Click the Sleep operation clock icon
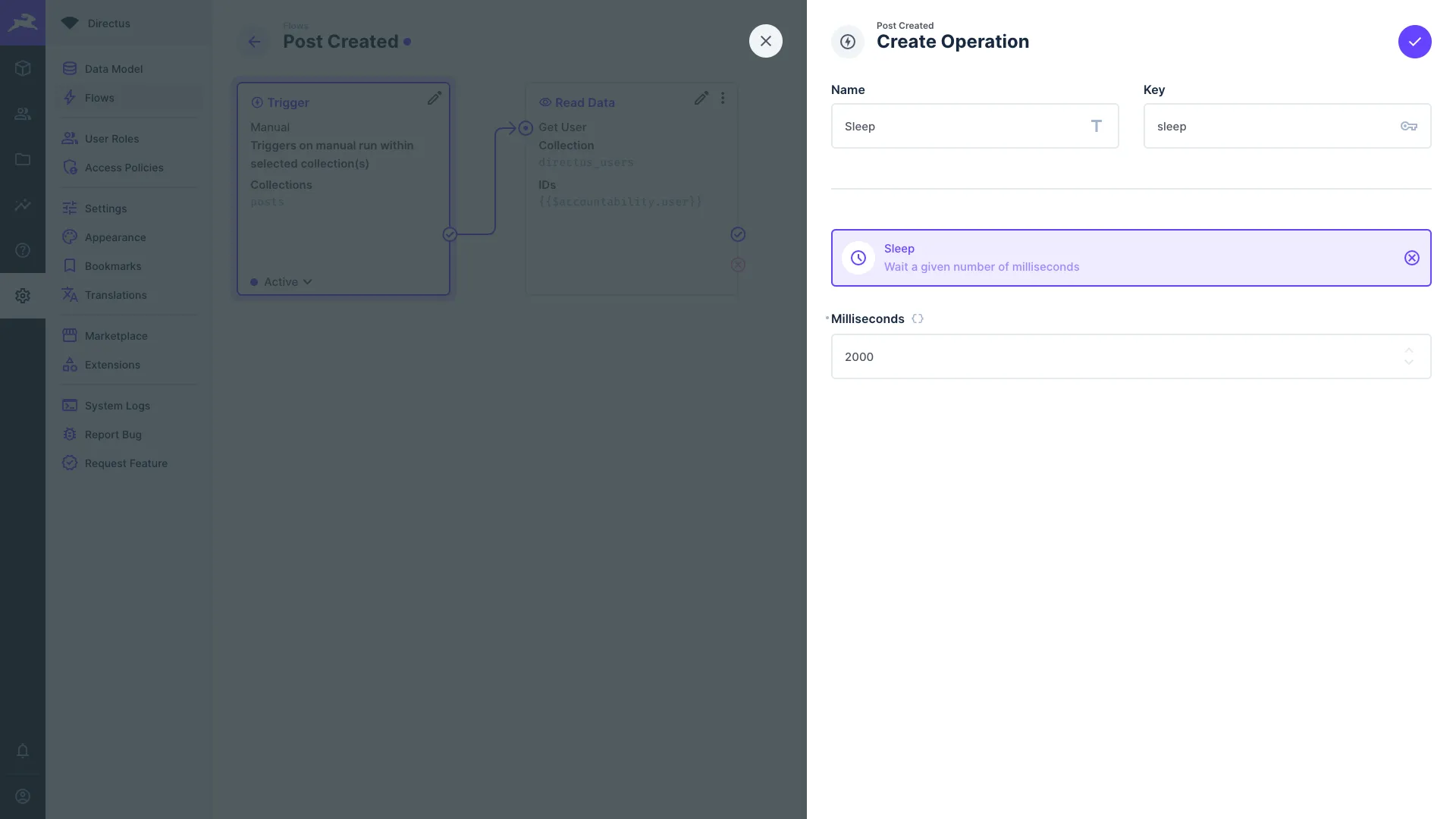 [858, 258]
